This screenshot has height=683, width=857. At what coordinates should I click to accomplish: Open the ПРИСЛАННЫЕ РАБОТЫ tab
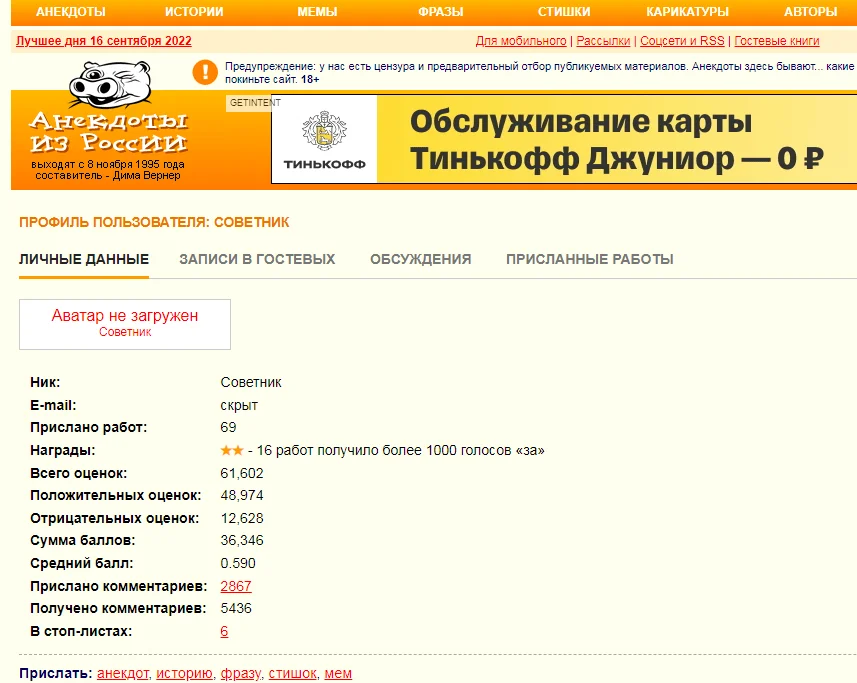589,259
